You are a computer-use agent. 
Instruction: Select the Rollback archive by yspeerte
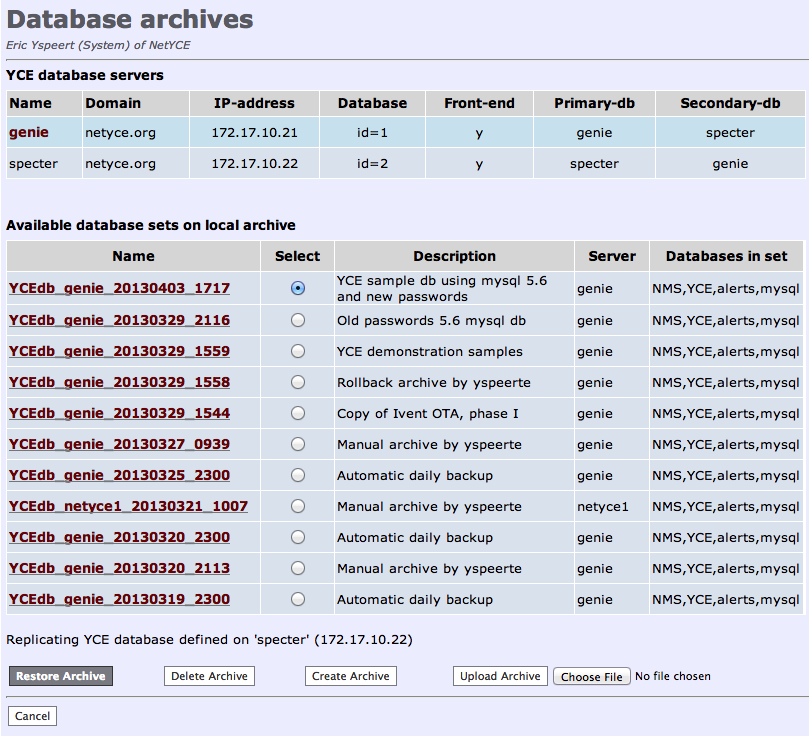[297, 381]
